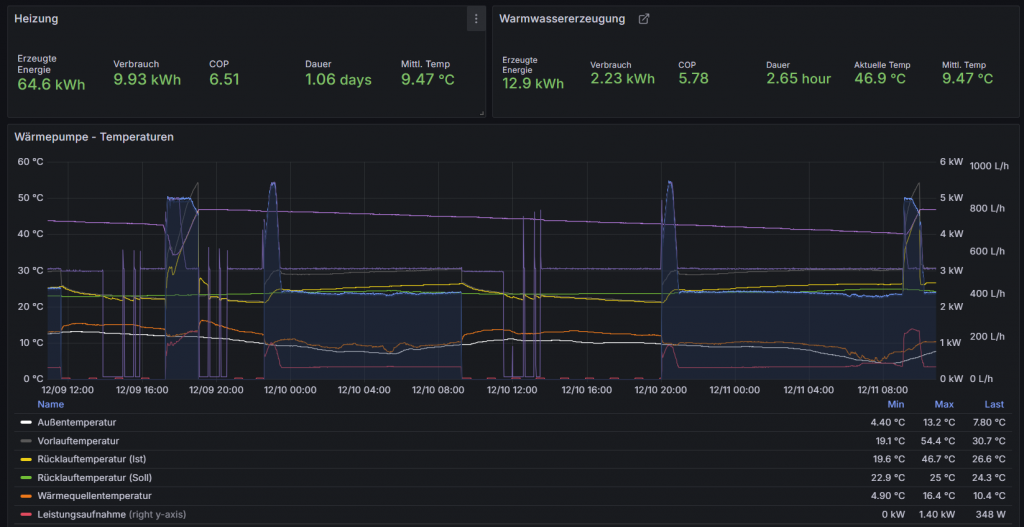The width and height of the screenshot is (1024, 527).
Task: Open the Heizung panel title menu
Action: point(36,19)
